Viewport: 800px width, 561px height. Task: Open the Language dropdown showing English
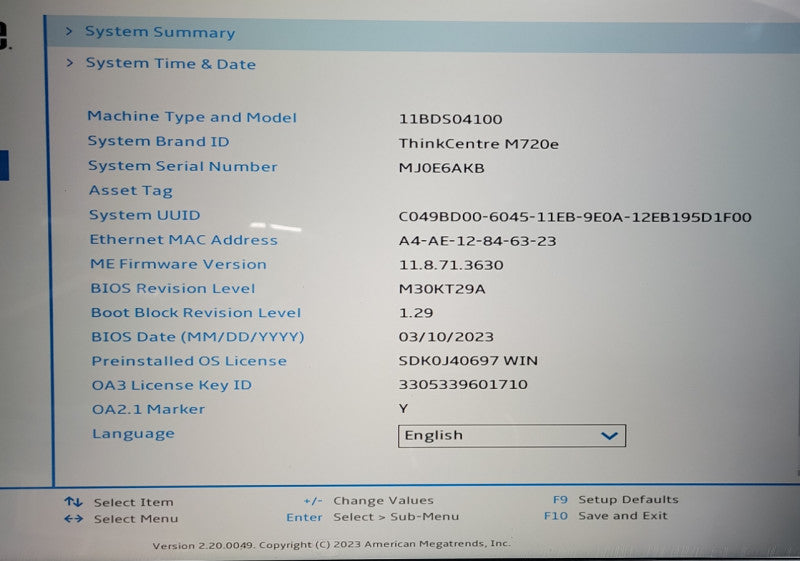coord(512,436)
